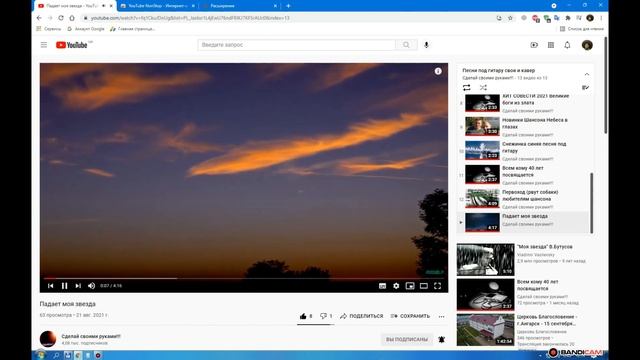Viewport: 640px width, 360px height.
Task: Play playlist item КИТ СОВЕСТИ 2021
Action: coord(524,103)
